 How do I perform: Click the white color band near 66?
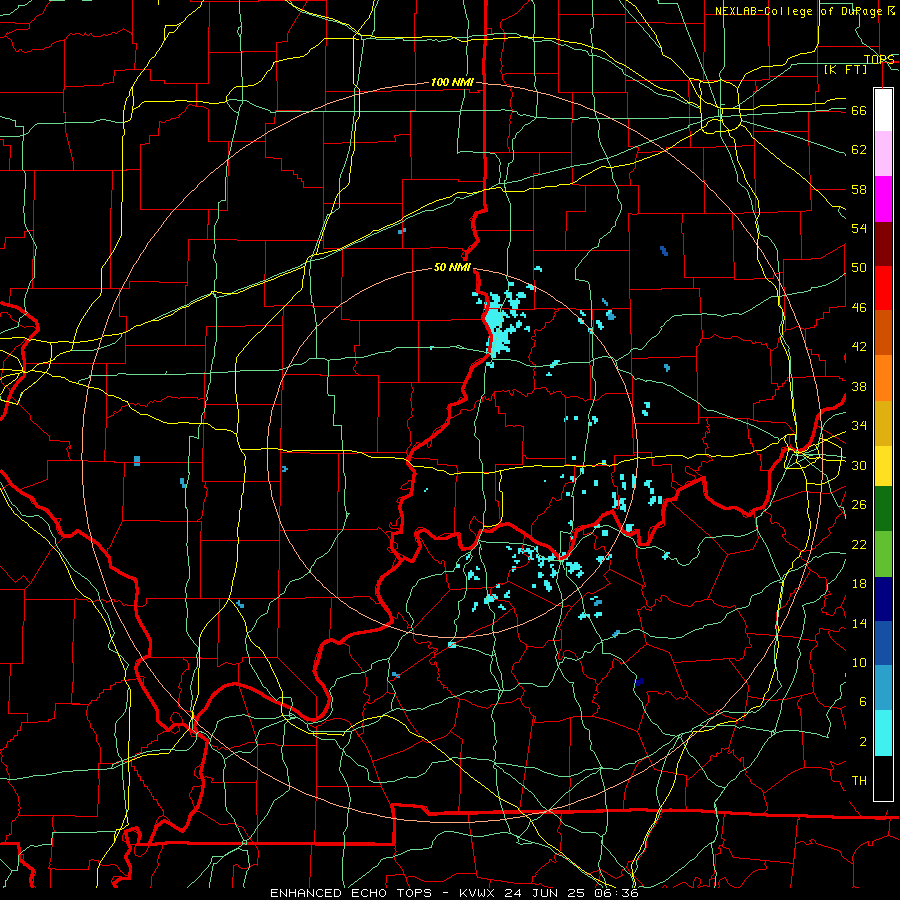pos(883,110)
